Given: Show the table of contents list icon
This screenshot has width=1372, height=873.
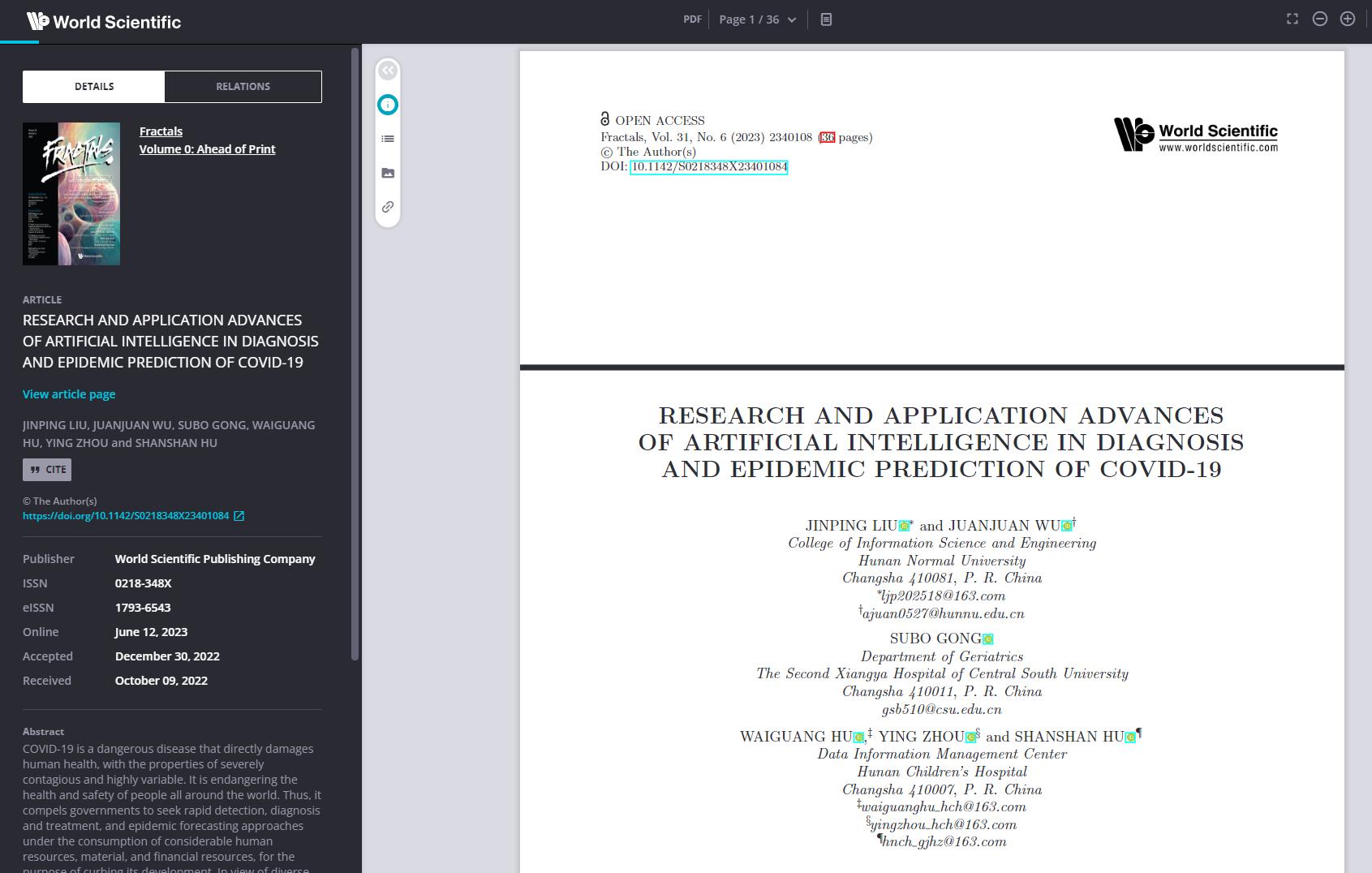Looking at the screenshot, I should [x=388, y=139].
